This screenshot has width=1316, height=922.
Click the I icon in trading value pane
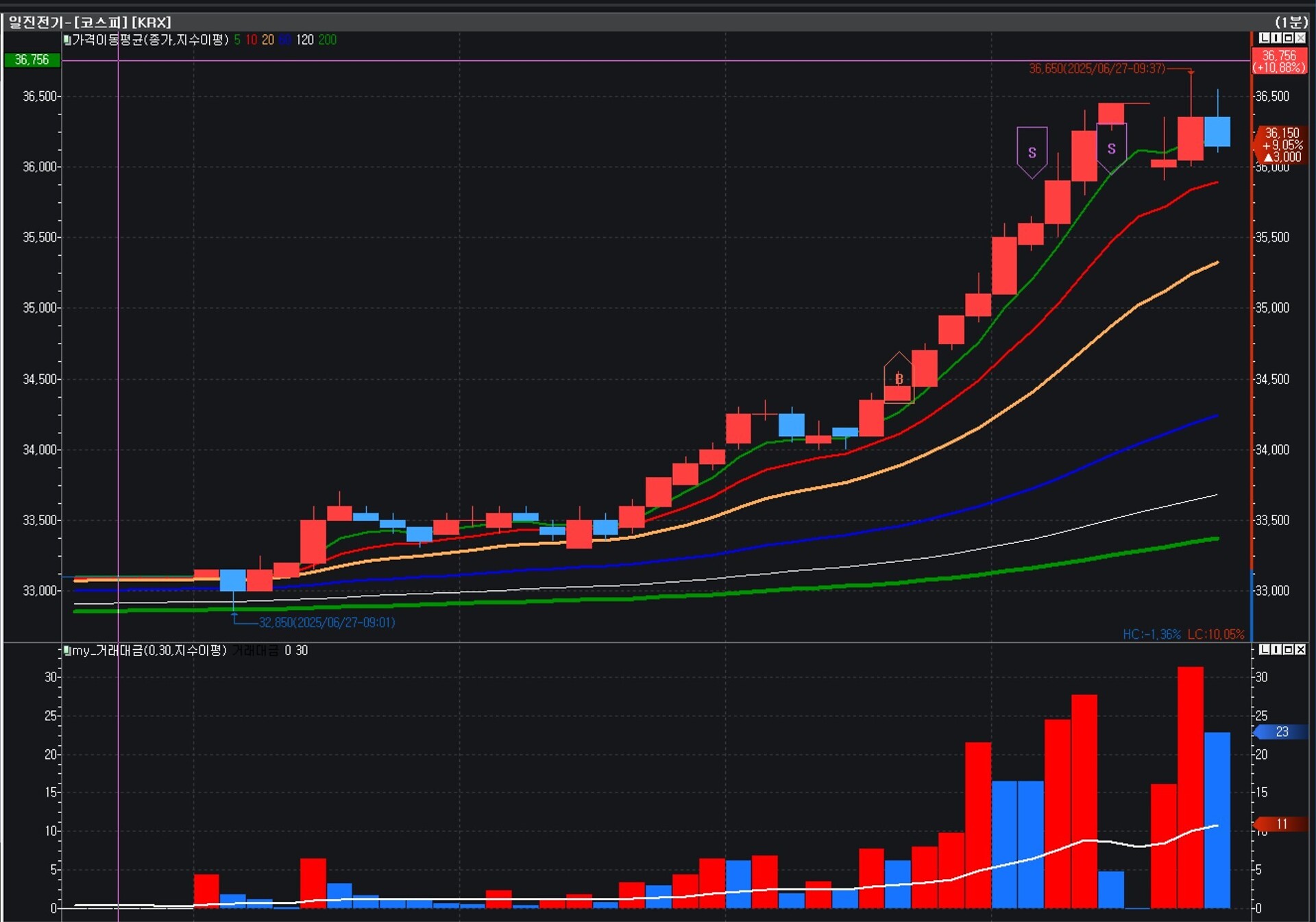(x=1276, y=649)
